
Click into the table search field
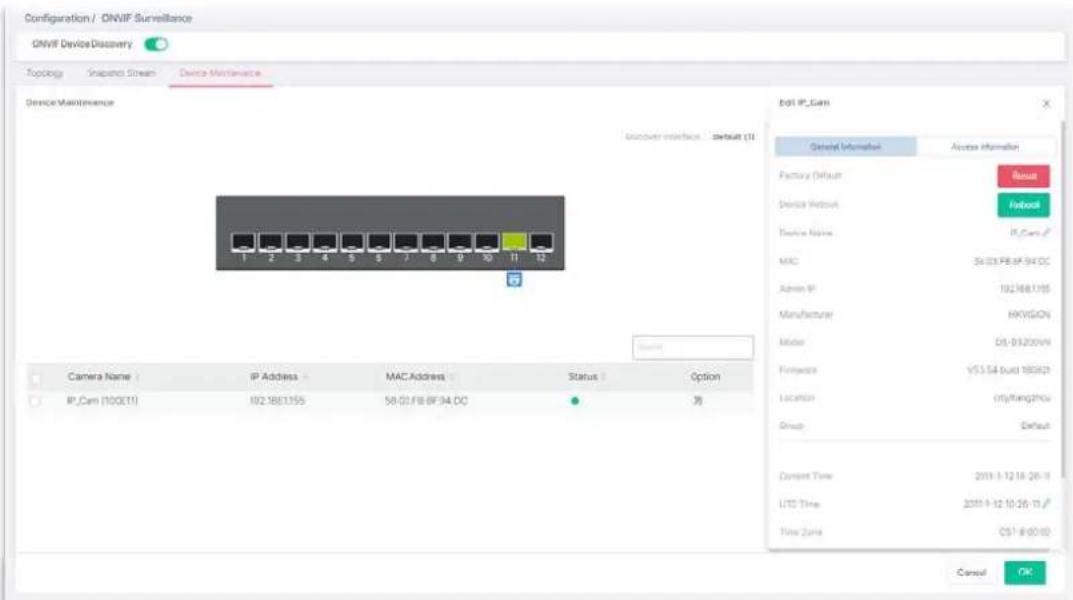693,348
